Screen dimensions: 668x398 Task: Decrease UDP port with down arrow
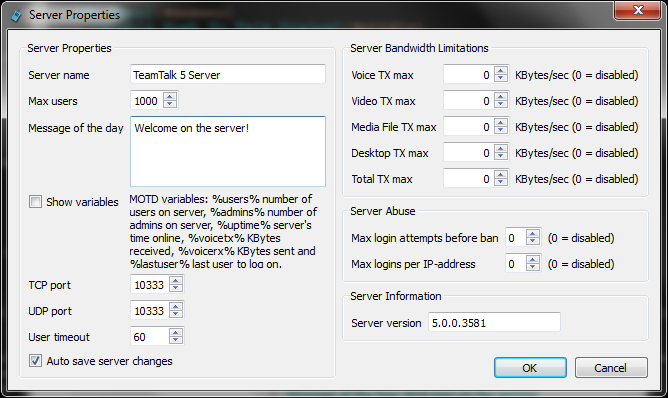(x=176, y=314)
